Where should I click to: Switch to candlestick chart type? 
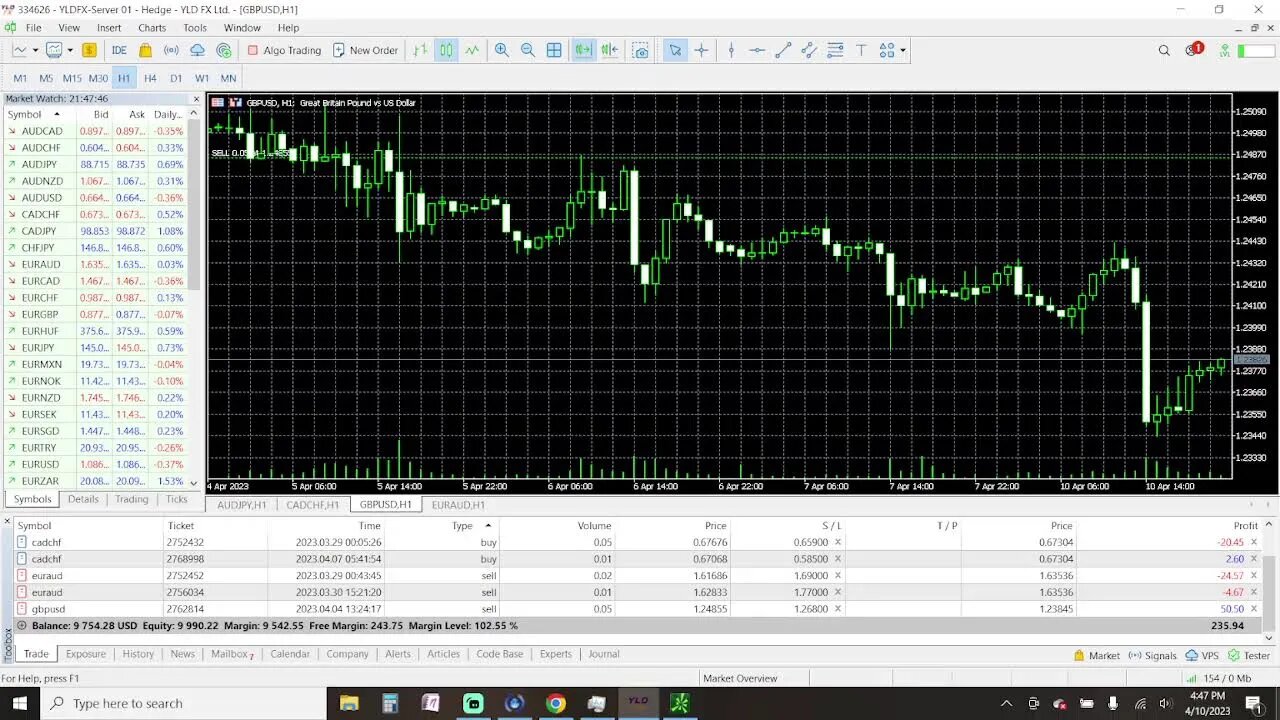446,50
